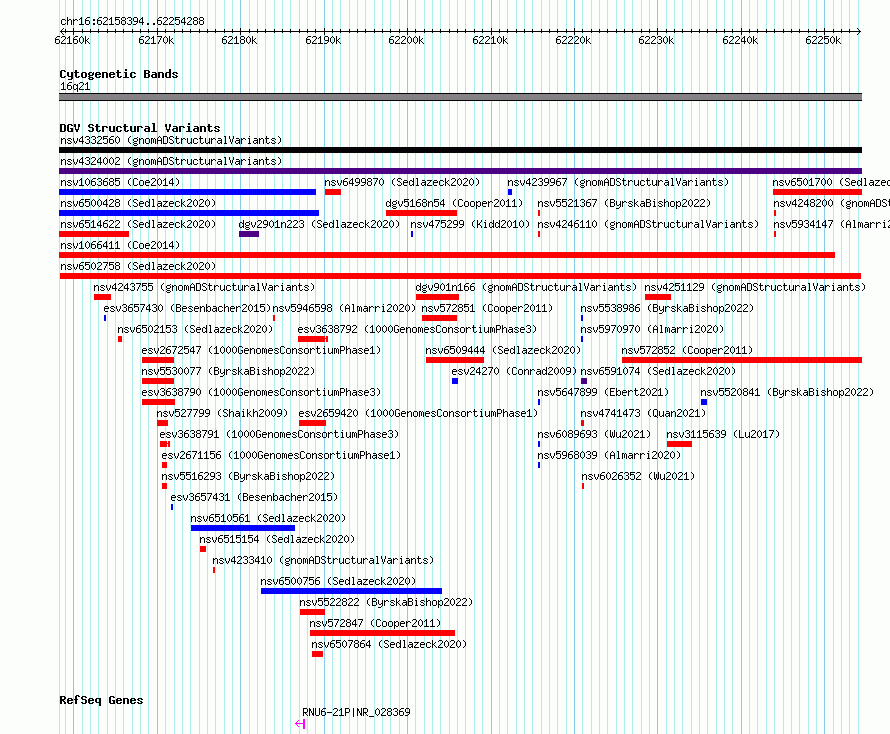Click nsv5530077 (ByrskaBishop2022) label

click(228, 371)
